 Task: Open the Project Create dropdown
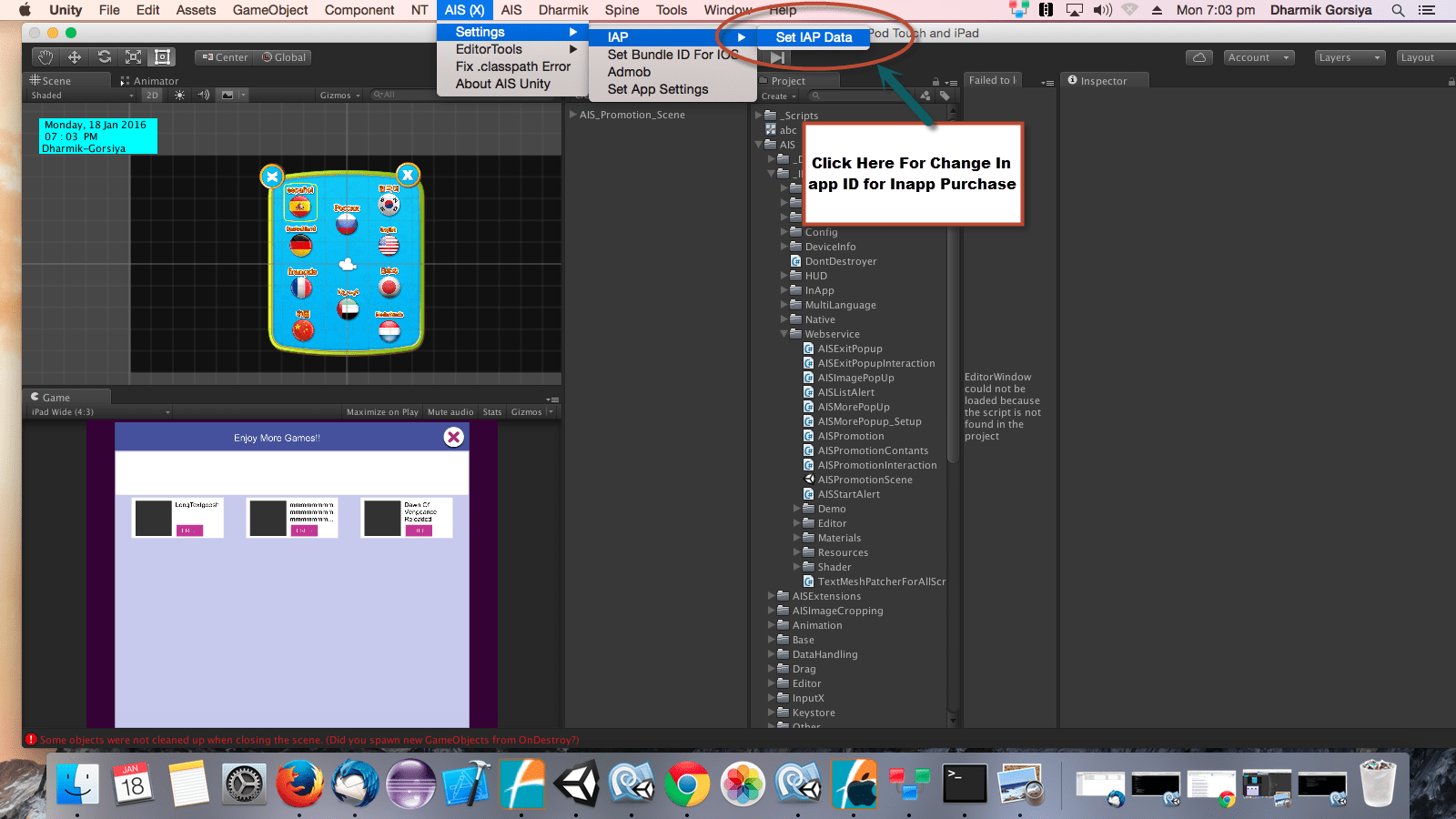pos(779,96)
